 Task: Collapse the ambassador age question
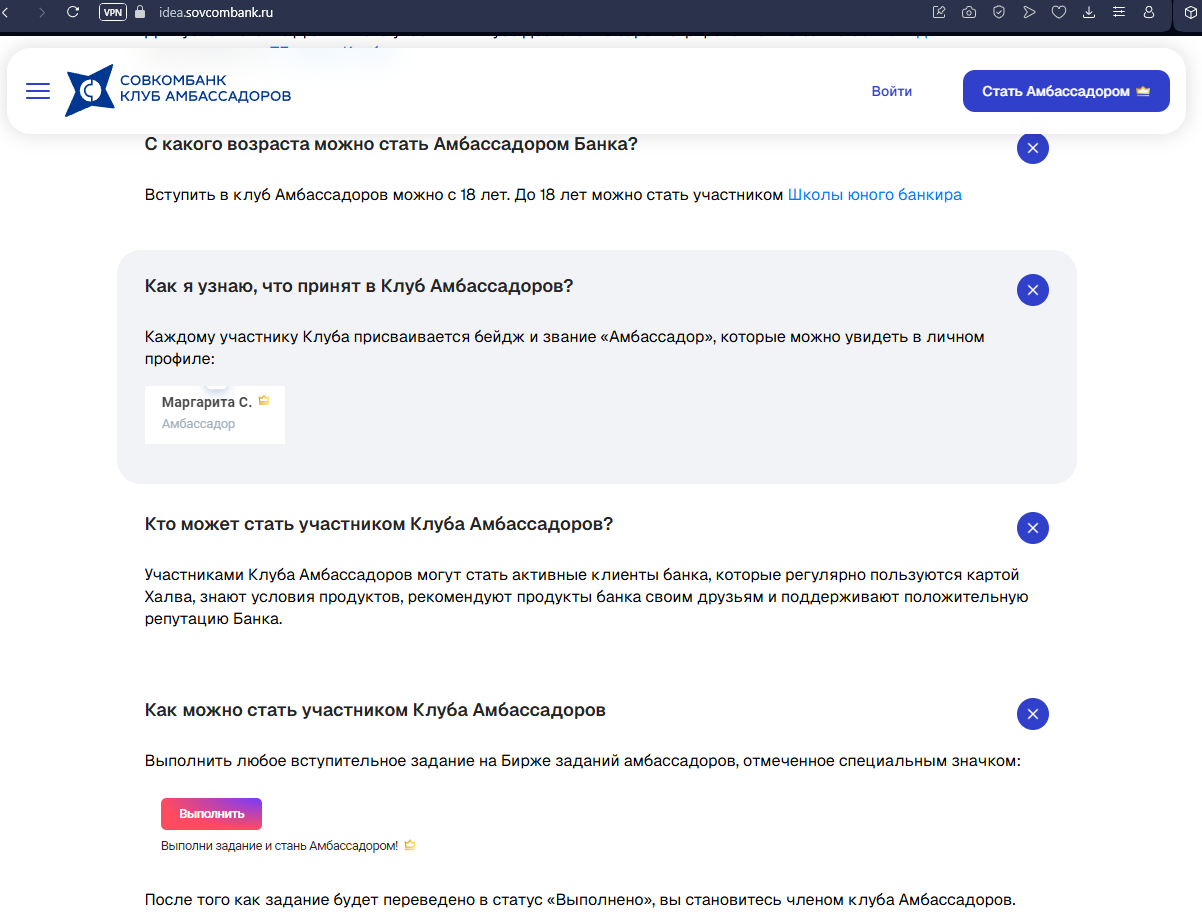coord(1032,148)
